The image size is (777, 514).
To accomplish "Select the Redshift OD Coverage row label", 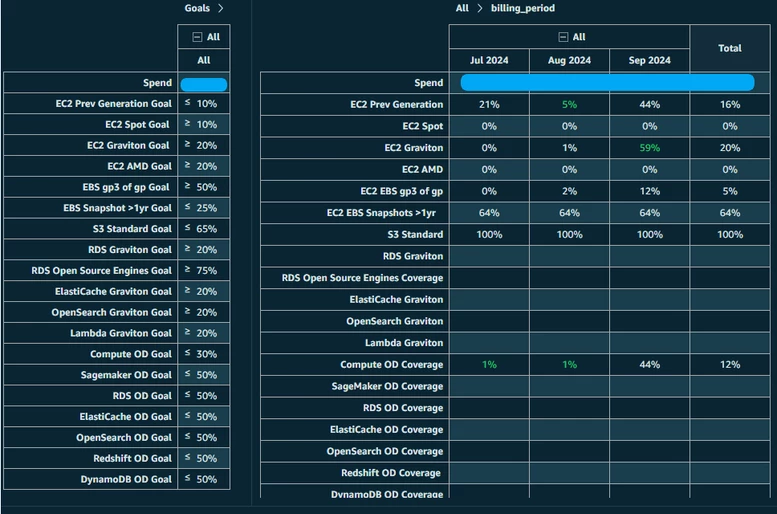I will 390,473.
